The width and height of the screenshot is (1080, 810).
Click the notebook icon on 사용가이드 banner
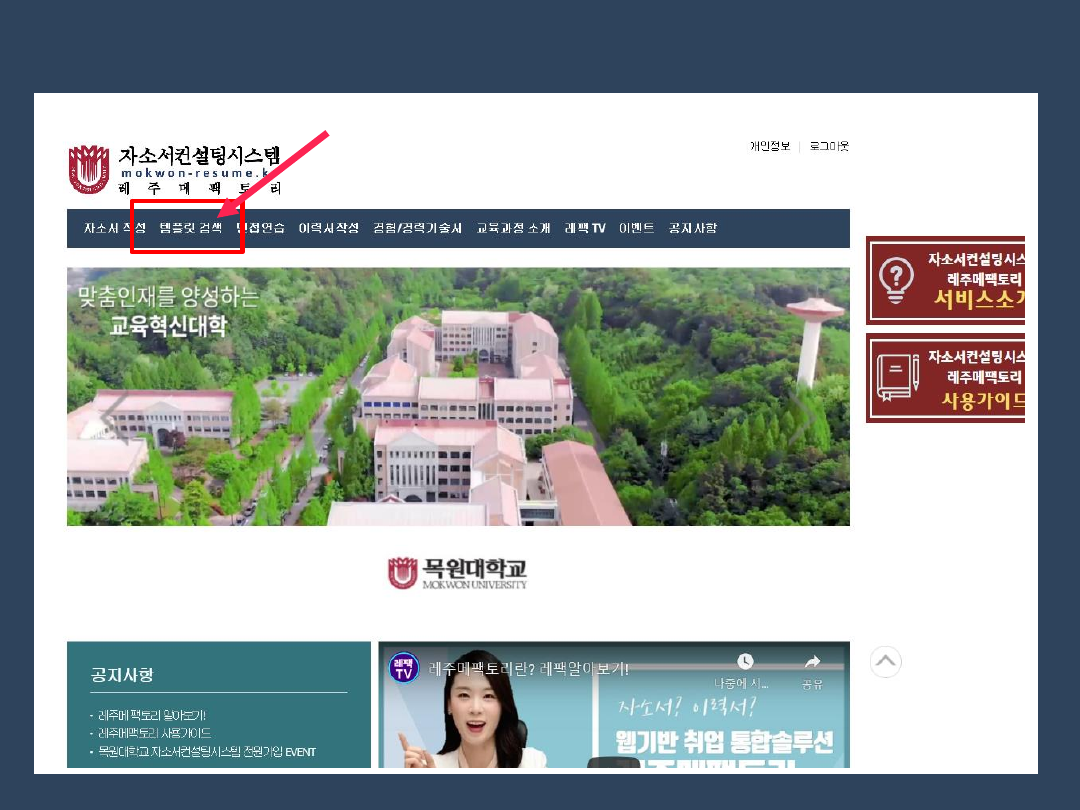[x=897, y=376]
